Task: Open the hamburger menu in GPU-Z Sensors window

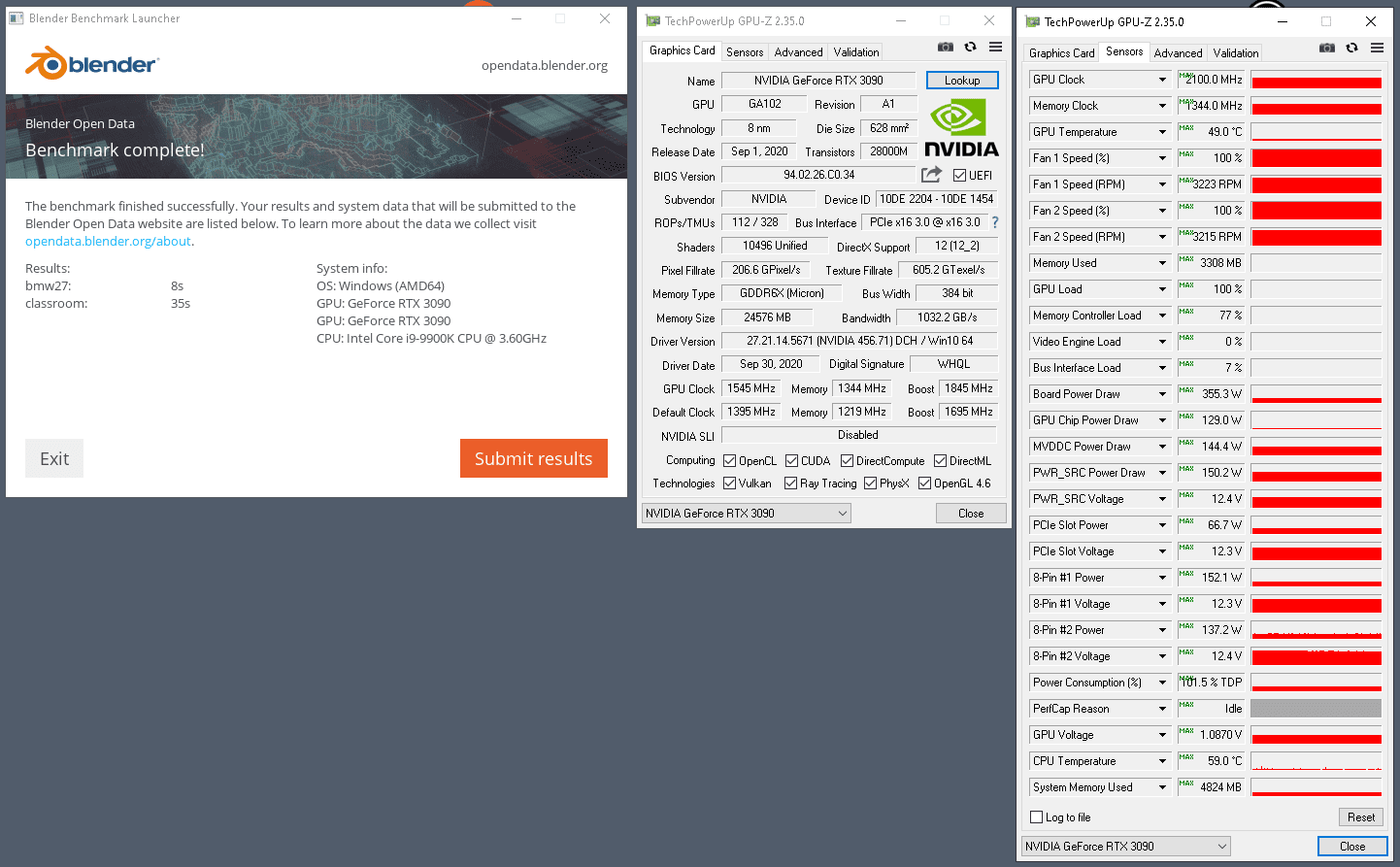Action: pyautogui.click(x=1377, y=48)
